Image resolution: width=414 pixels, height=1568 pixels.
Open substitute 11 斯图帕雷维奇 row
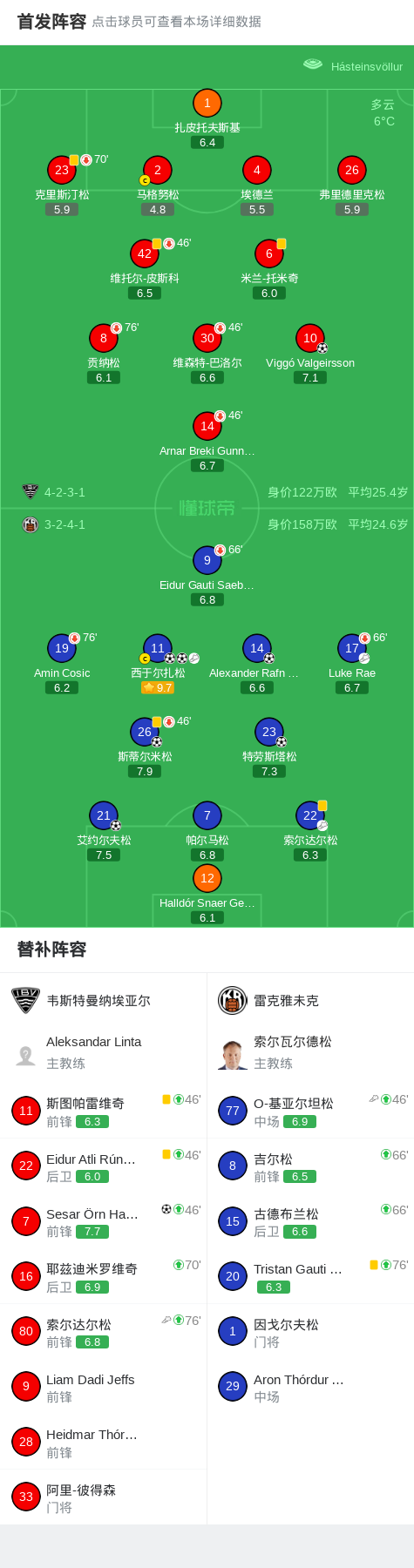click(x=104, y=1111)
